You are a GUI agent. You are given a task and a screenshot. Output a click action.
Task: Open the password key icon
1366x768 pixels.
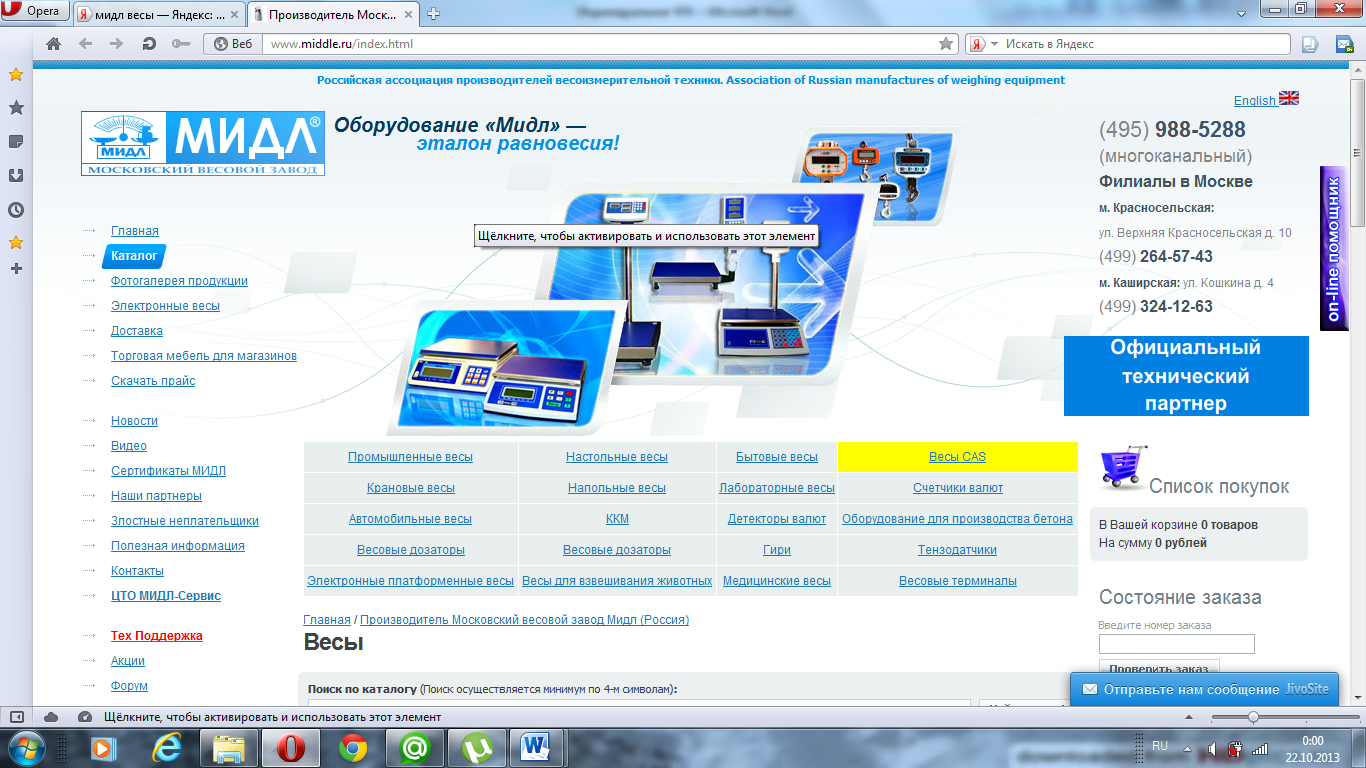pyautogui.click(x=181, y=44)
